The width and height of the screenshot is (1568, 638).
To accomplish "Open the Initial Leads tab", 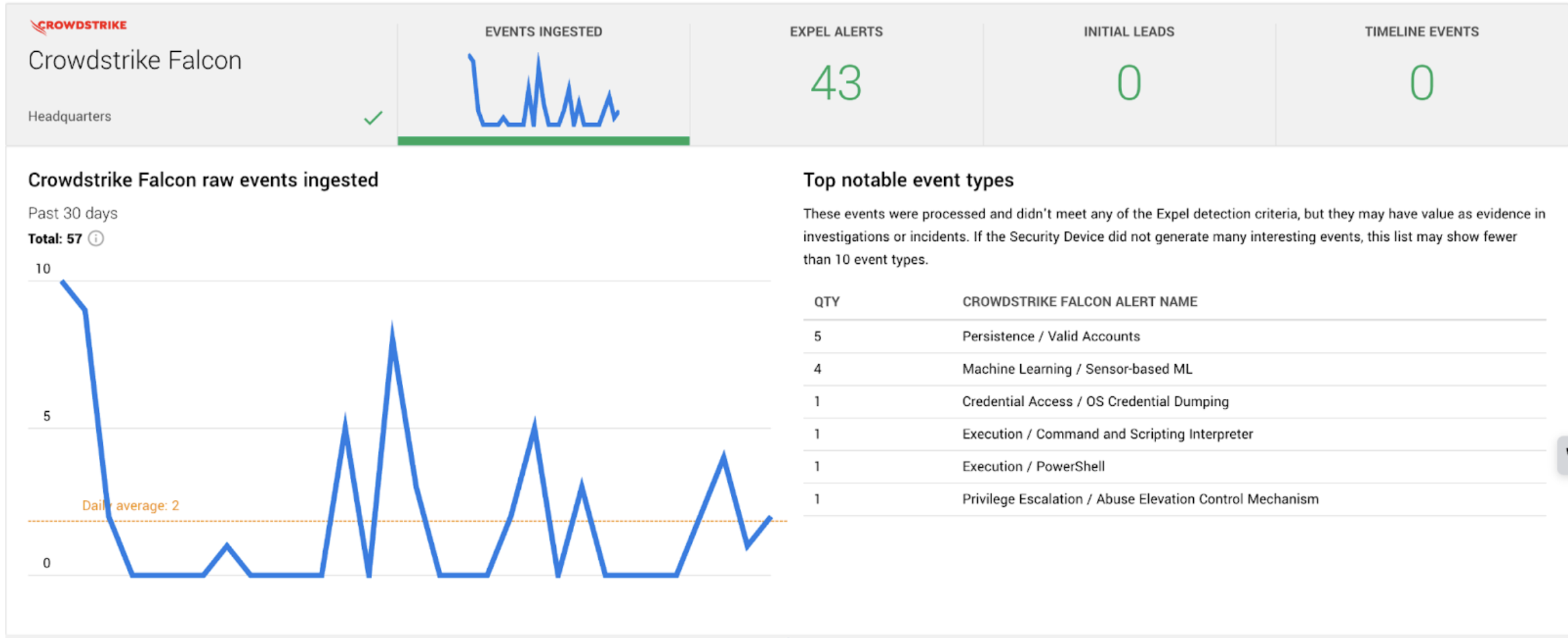I will point(1129,83).
